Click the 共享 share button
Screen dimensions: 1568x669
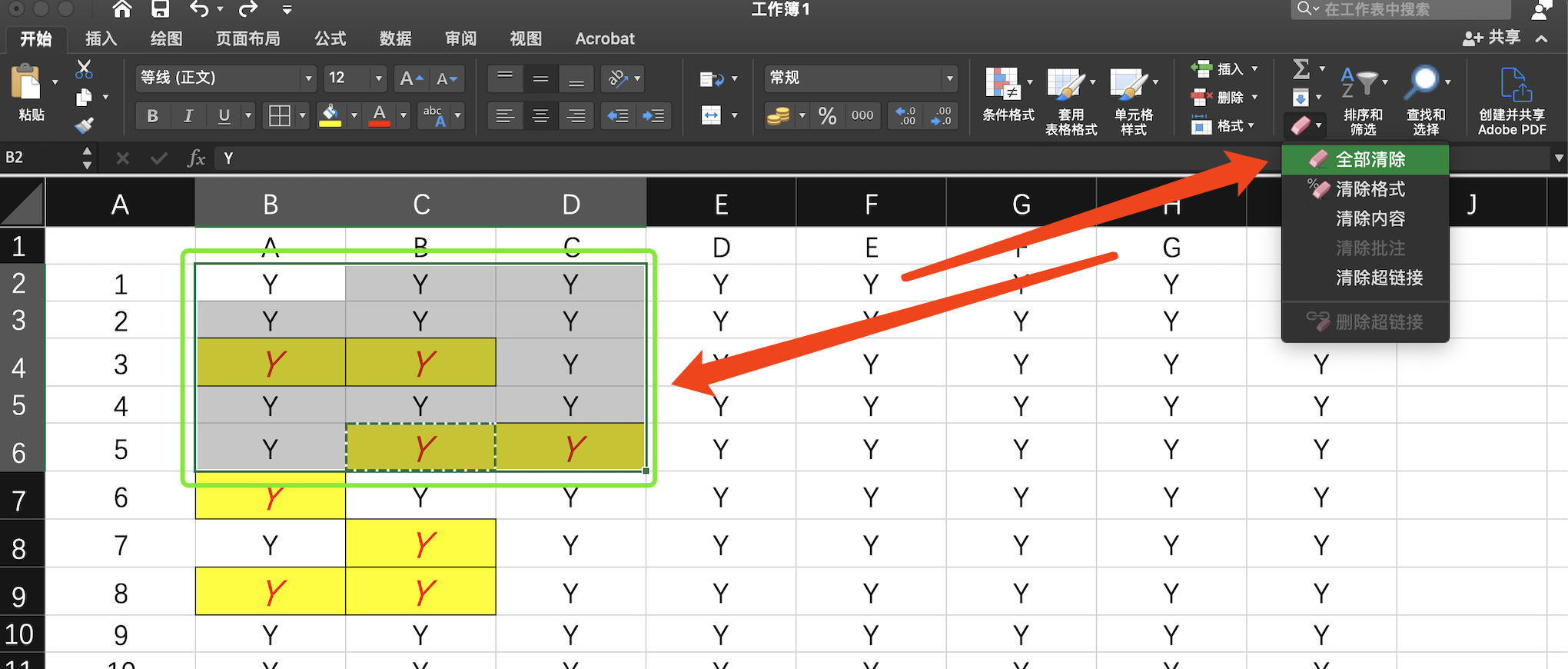(x=1492, y=38)
